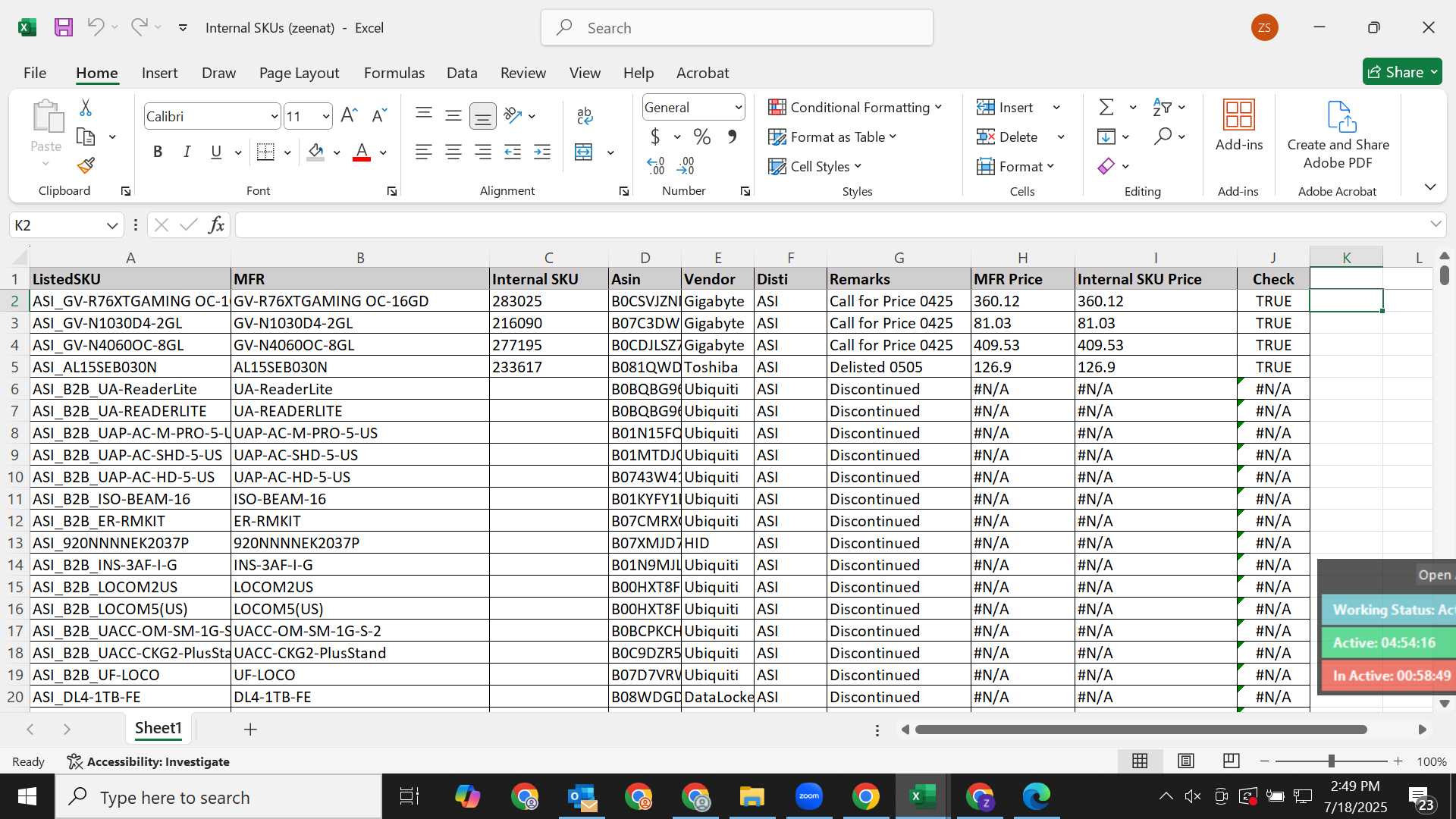The height and width of the screenshot is (819, 1456).
Task: Expand the formula bar
Action: click(1436, 224)
